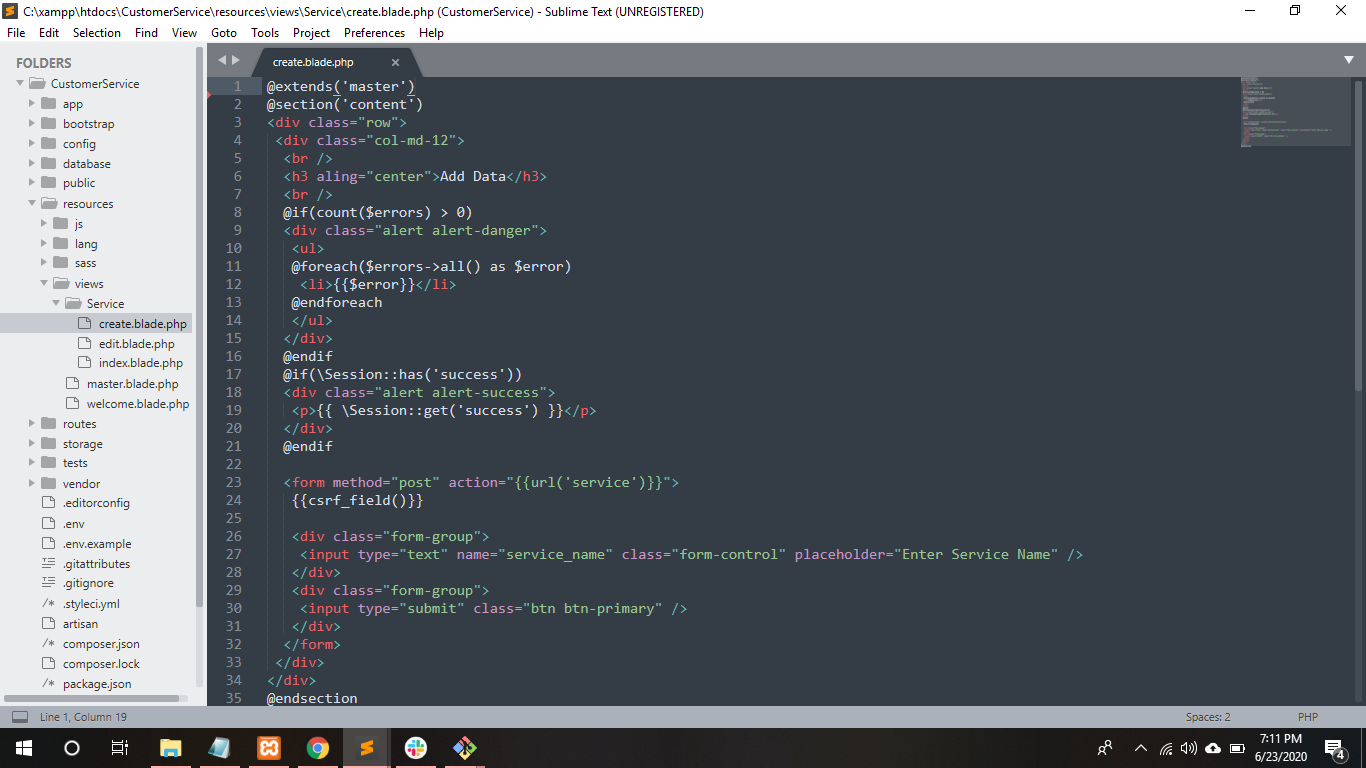Open Slack from the taskbar
Screen dimensions: 1366x768
(x=415, y=748)
